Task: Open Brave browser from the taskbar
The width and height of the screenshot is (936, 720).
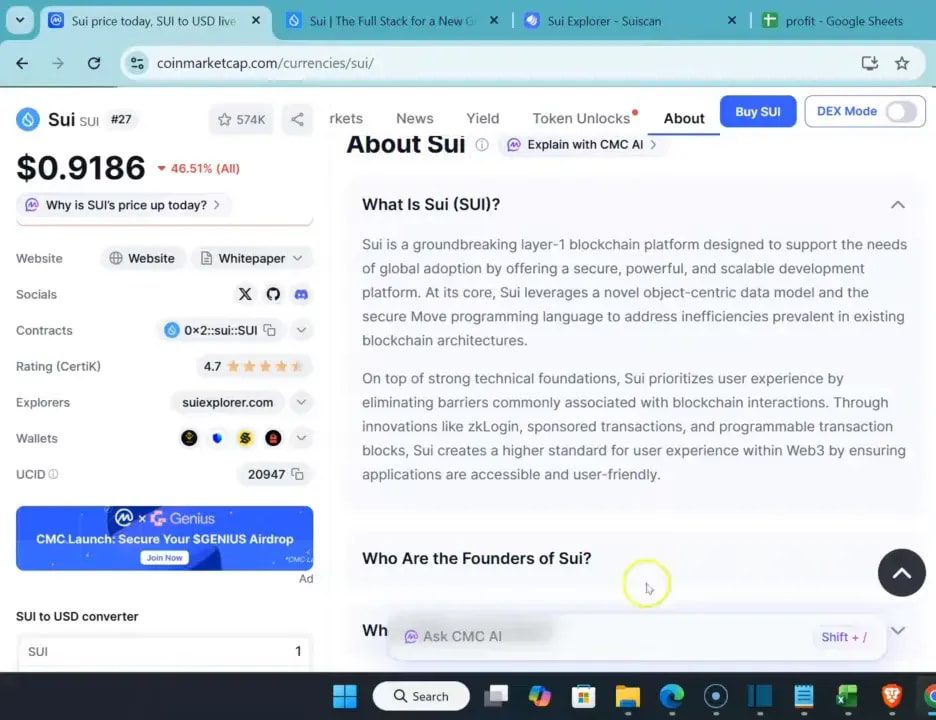Action: pos(891,696)
